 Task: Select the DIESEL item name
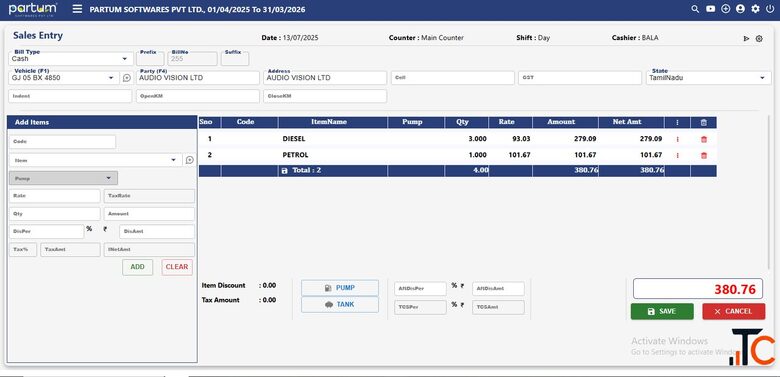coord(293,139)
